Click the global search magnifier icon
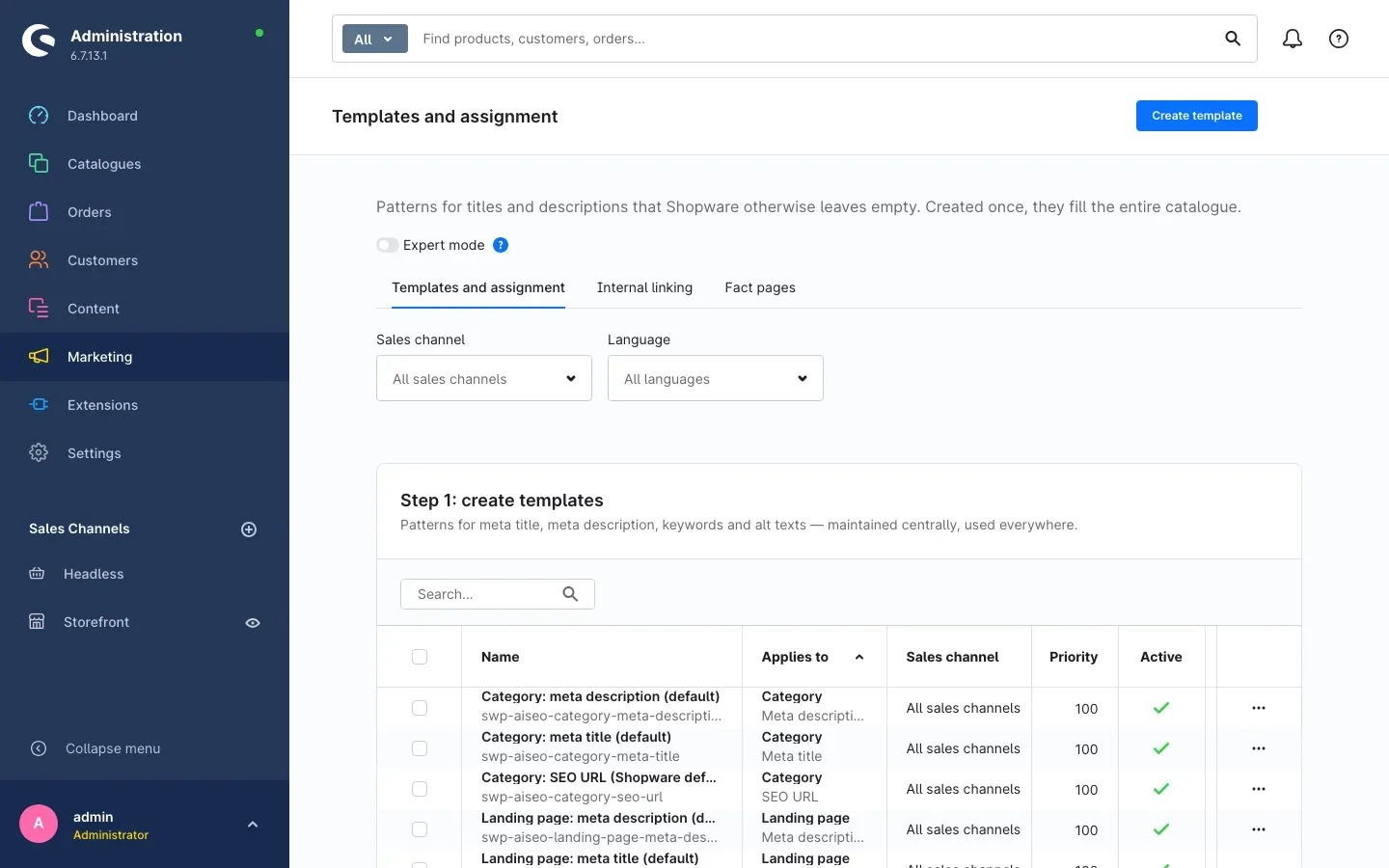This screenshot has width=1389, height=868. point(1233,39)
